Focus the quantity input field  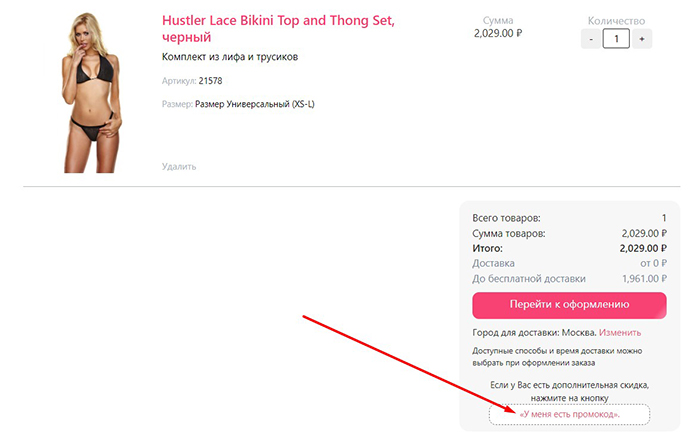pos(616,39)
